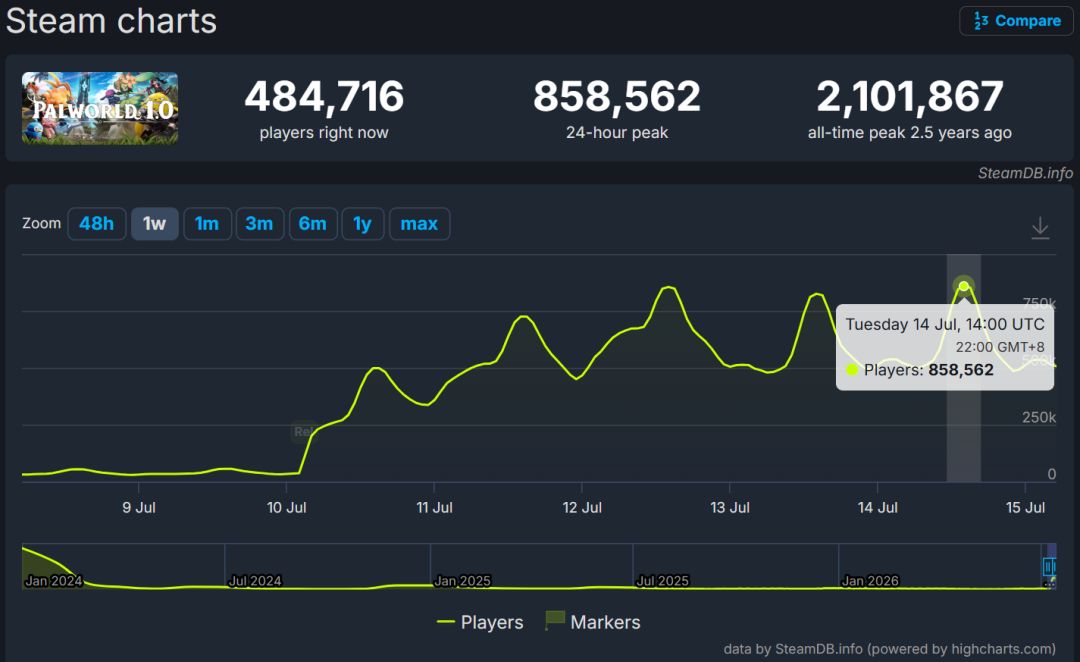This screenshot has width=1080, height=662.
Task: Click the 13 Jul axis label
Action: (x=729, y=508)
